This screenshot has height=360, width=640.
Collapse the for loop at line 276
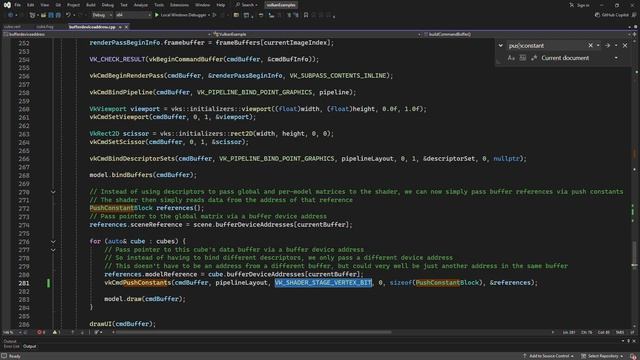[x=53, y=242]
